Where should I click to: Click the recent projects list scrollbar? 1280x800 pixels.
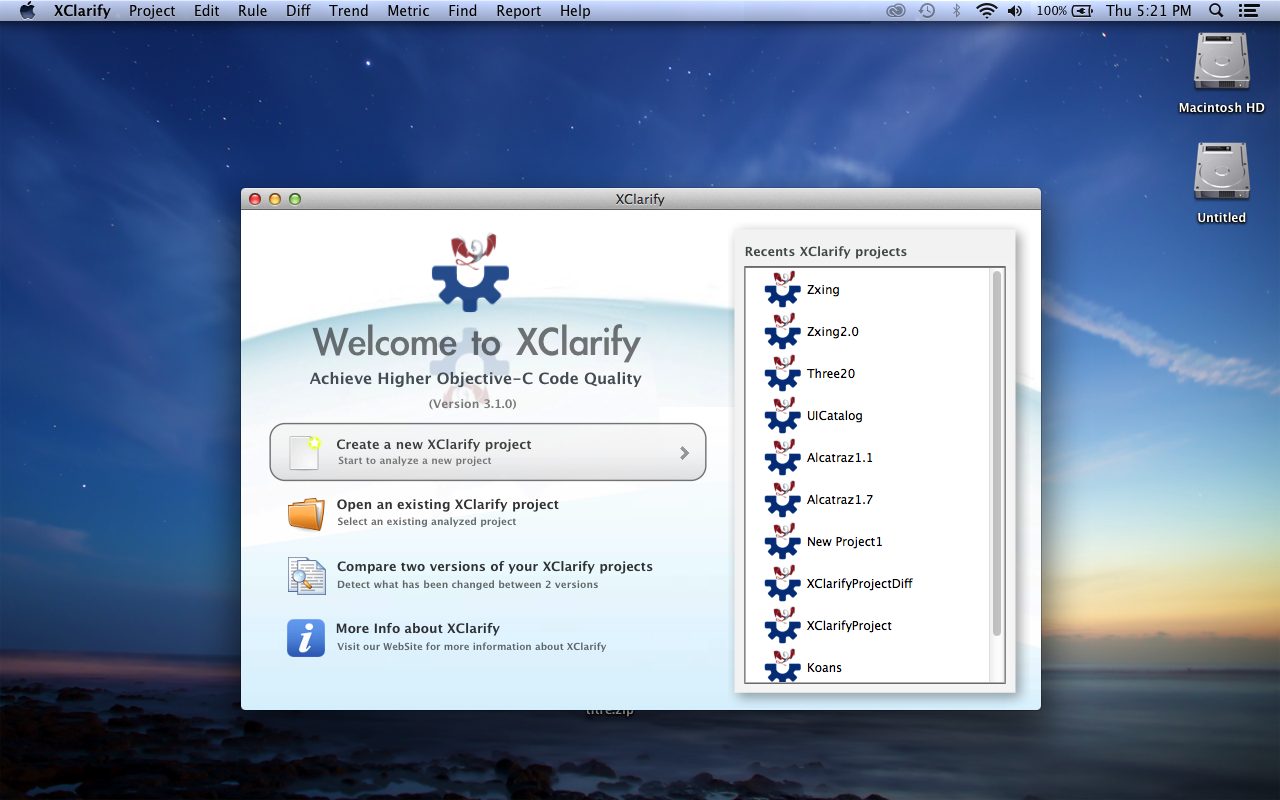[x=997, y=454]
